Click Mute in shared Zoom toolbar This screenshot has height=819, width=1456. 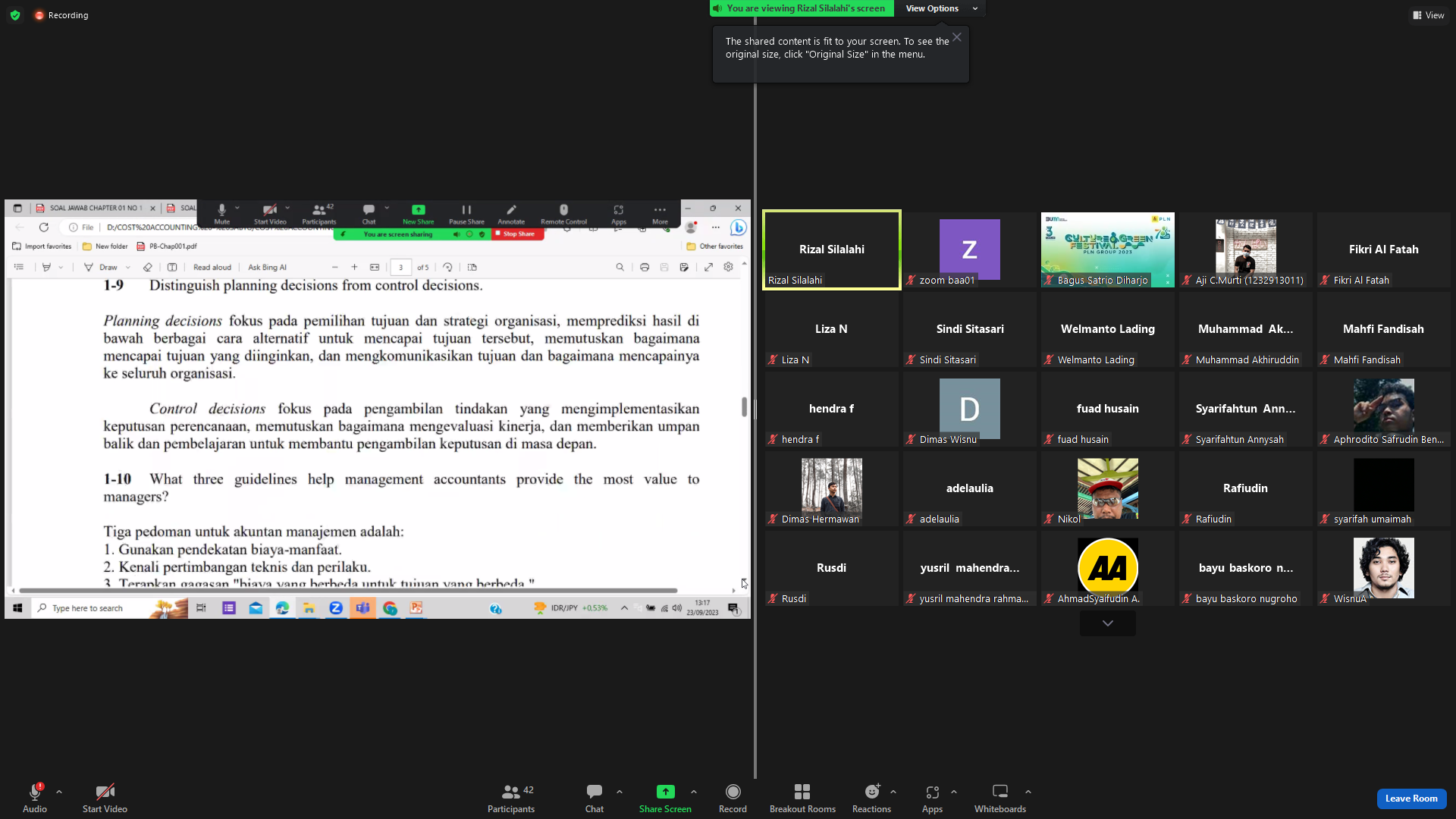coord(222,215)
